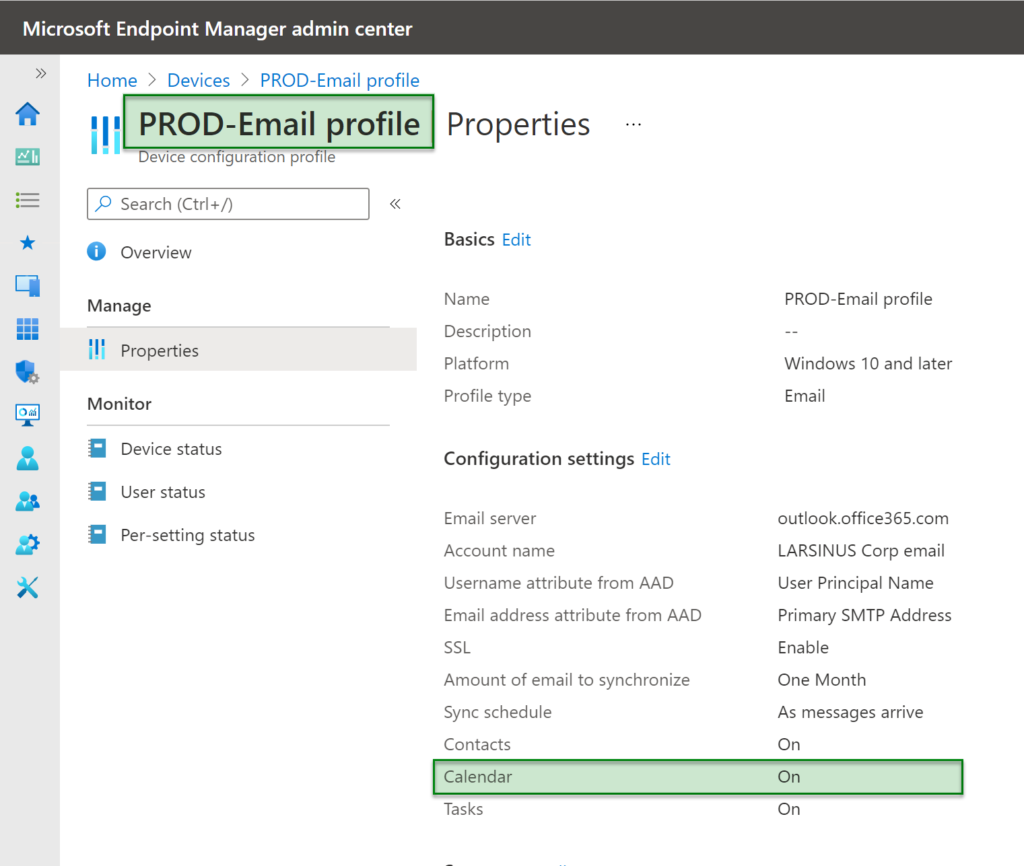Click the Tasks setting On value
This screenshot has height=866, width=1024.
tap(788, 809)
